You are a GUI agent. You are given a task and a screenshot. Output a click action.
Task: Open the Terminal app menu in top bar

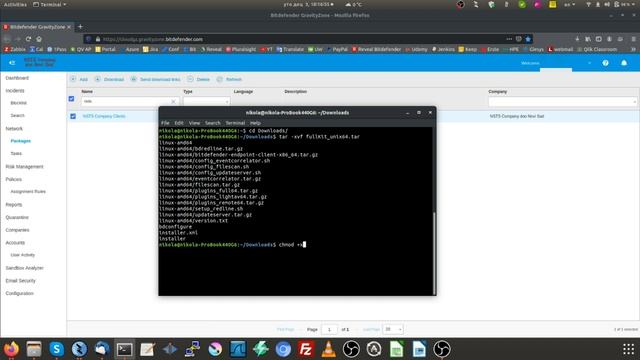50,4
